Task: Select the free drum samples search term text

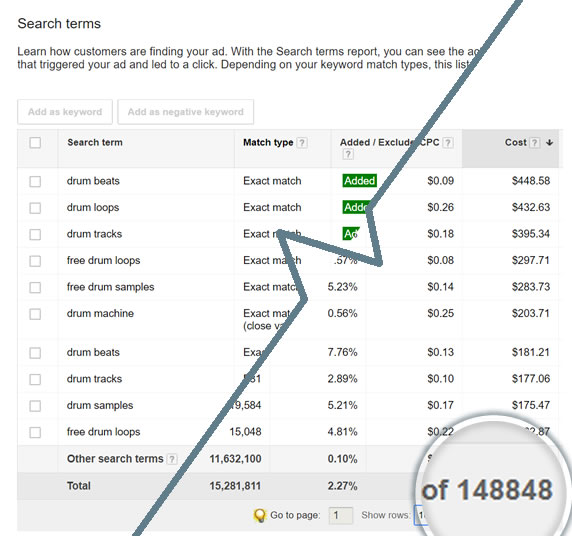Action: pyautogui.click(x=111, y=287)
